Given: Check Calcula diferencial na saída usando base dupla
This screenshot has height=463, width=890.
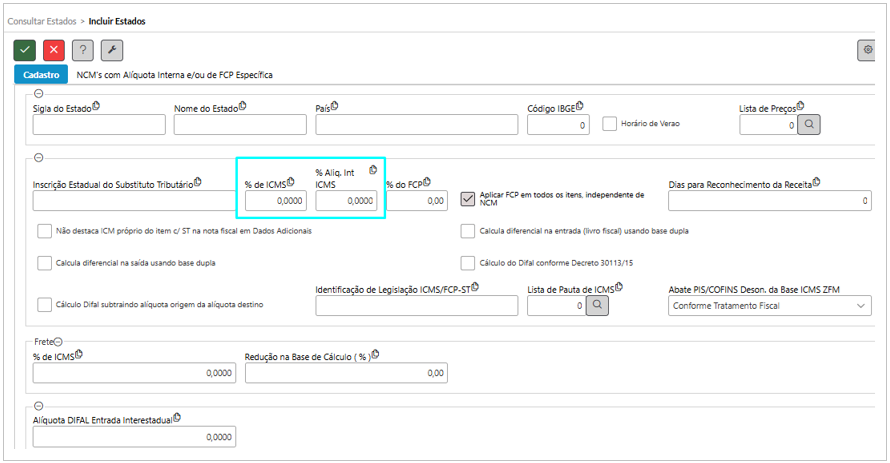Looking at the screenshot, I should point(44,263).
